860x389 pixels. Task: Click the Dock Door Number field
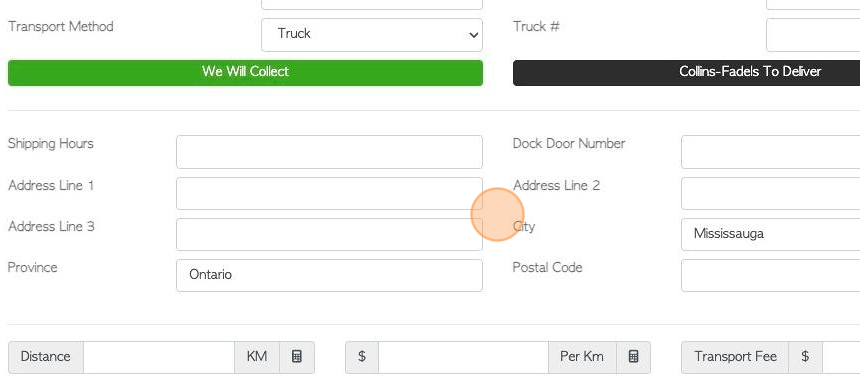[x=770, y=152]
